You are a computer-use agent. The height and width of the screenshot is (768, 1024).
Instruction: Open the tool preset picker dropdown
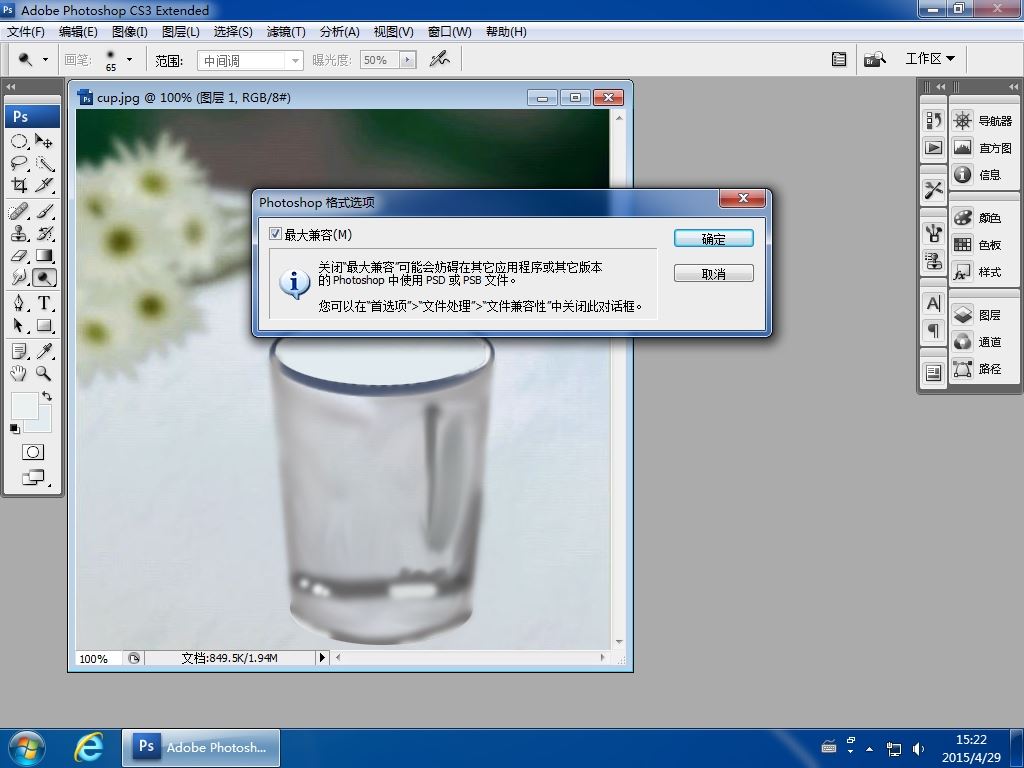pyautogui.click(x=45, y=59)
